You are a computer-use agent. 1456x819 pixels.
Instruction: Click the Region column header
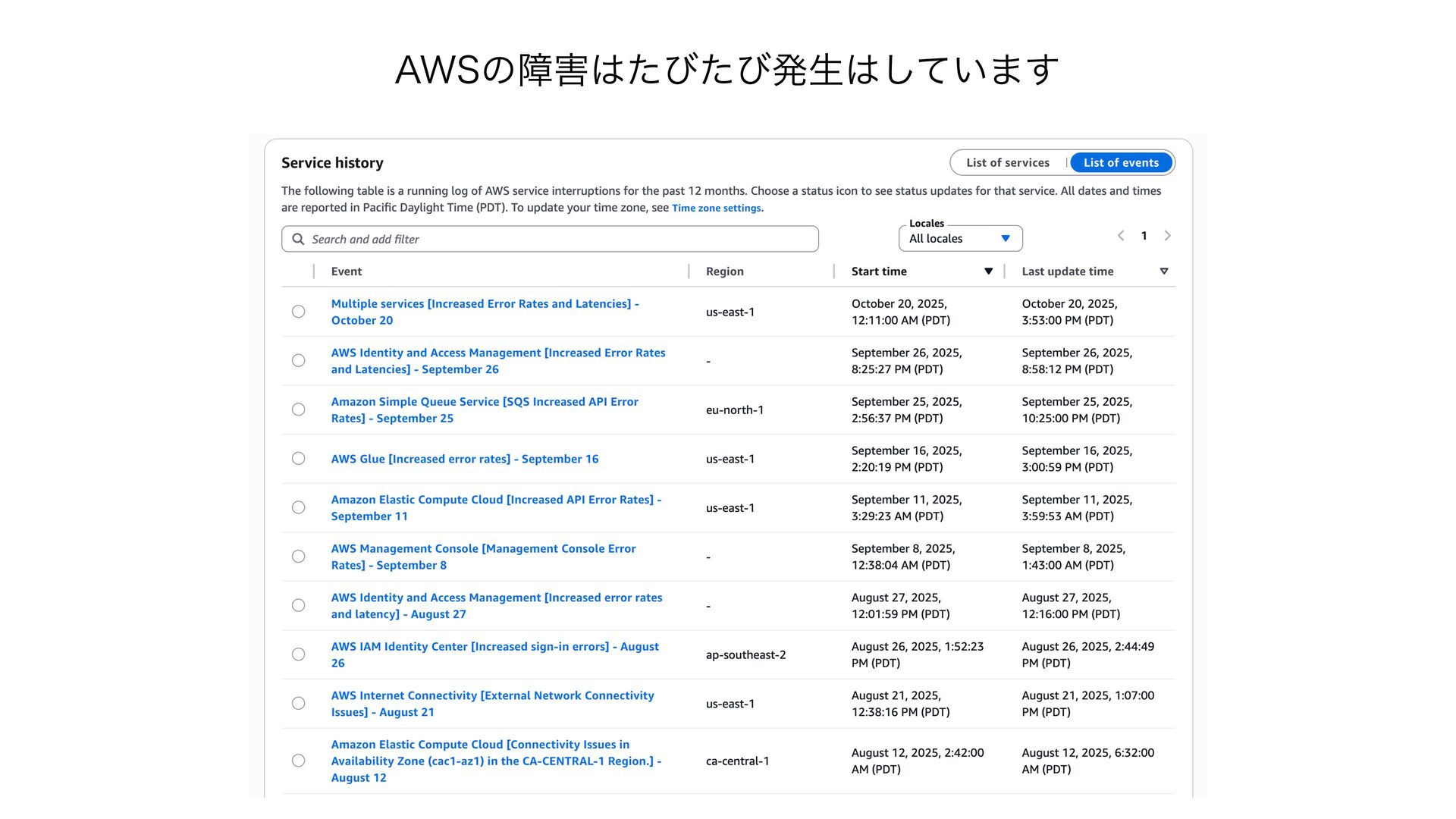tap(724, 271)
